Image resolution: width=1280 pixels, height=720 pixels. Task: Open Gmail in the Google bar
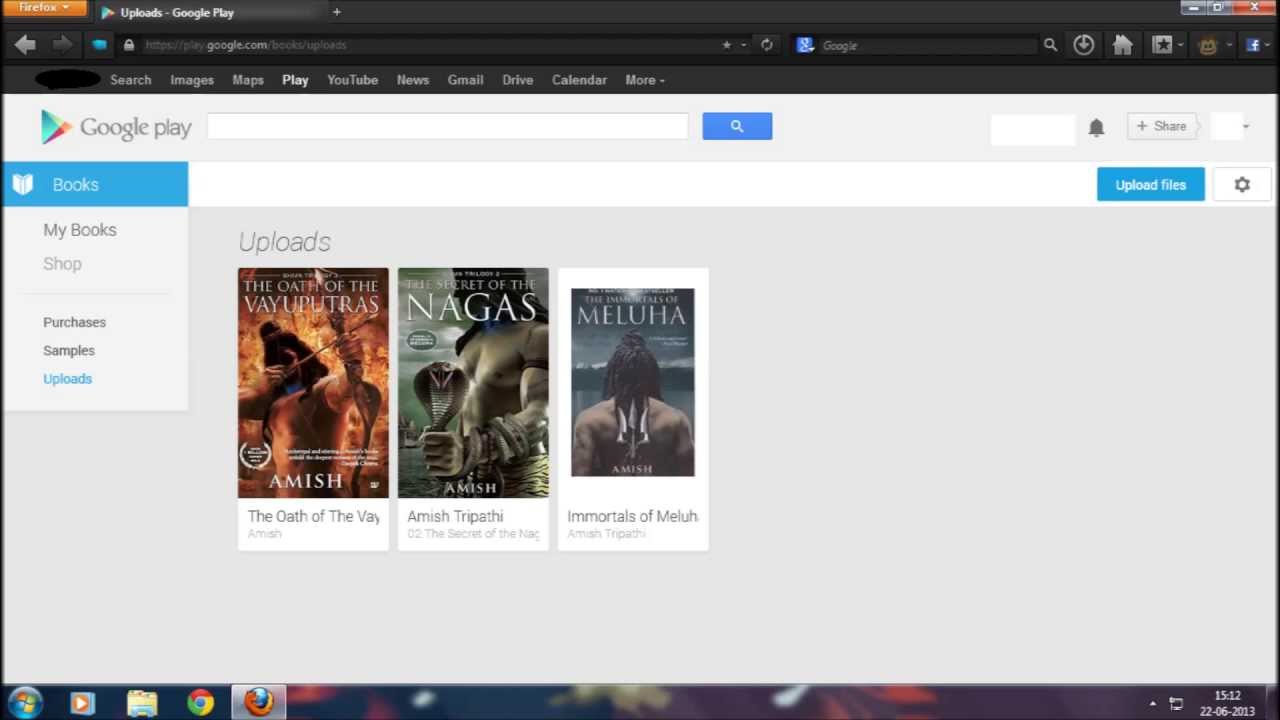(465, 80)
